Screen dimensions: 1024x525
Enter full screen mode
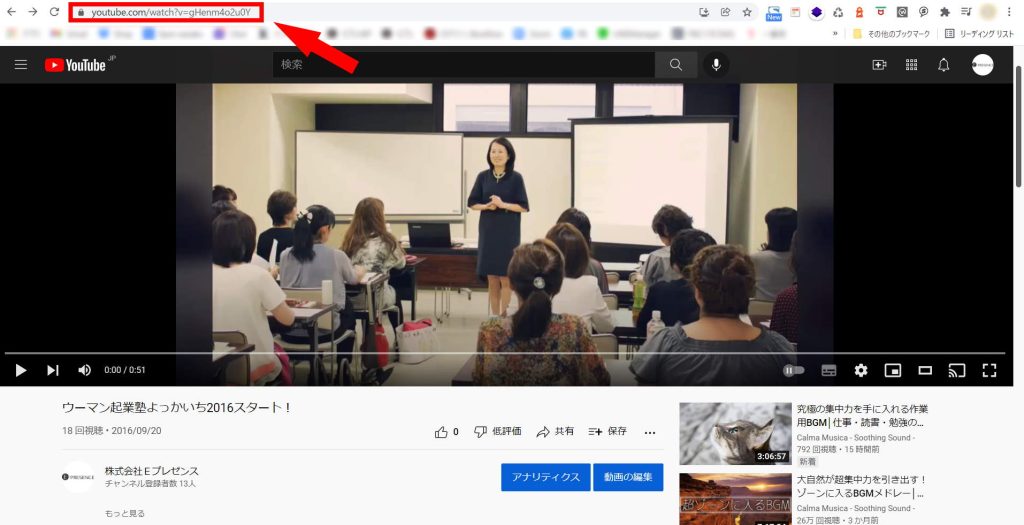(989, 370)
